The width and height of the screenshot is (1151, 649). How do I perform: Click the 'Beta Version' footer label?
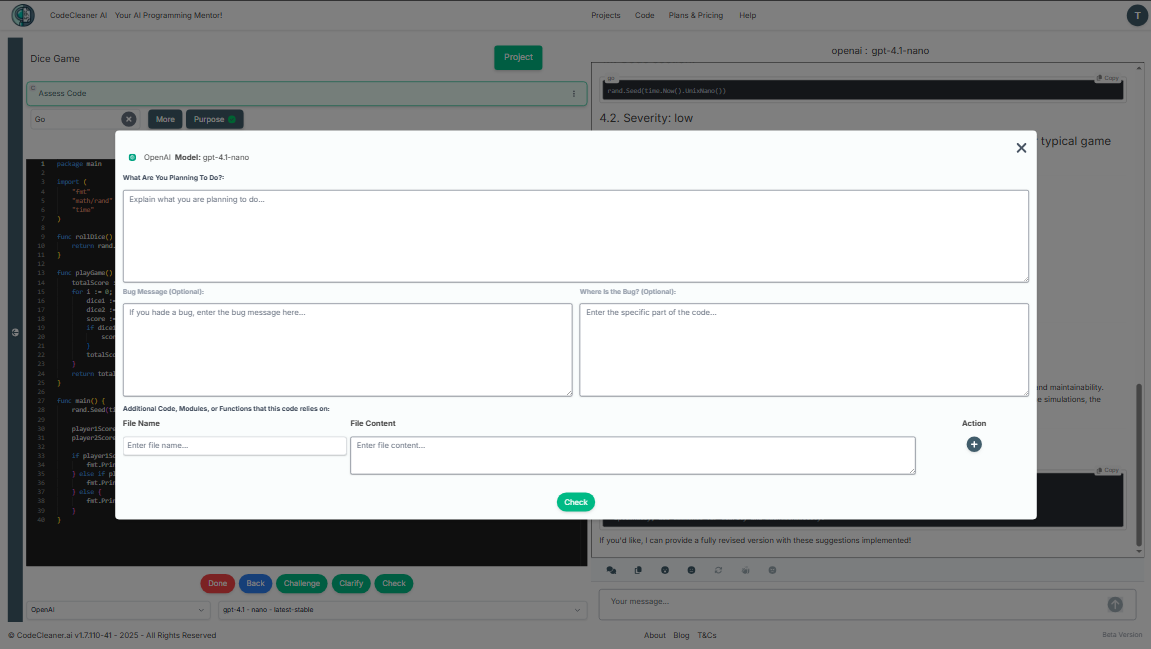coord(1122,635)
